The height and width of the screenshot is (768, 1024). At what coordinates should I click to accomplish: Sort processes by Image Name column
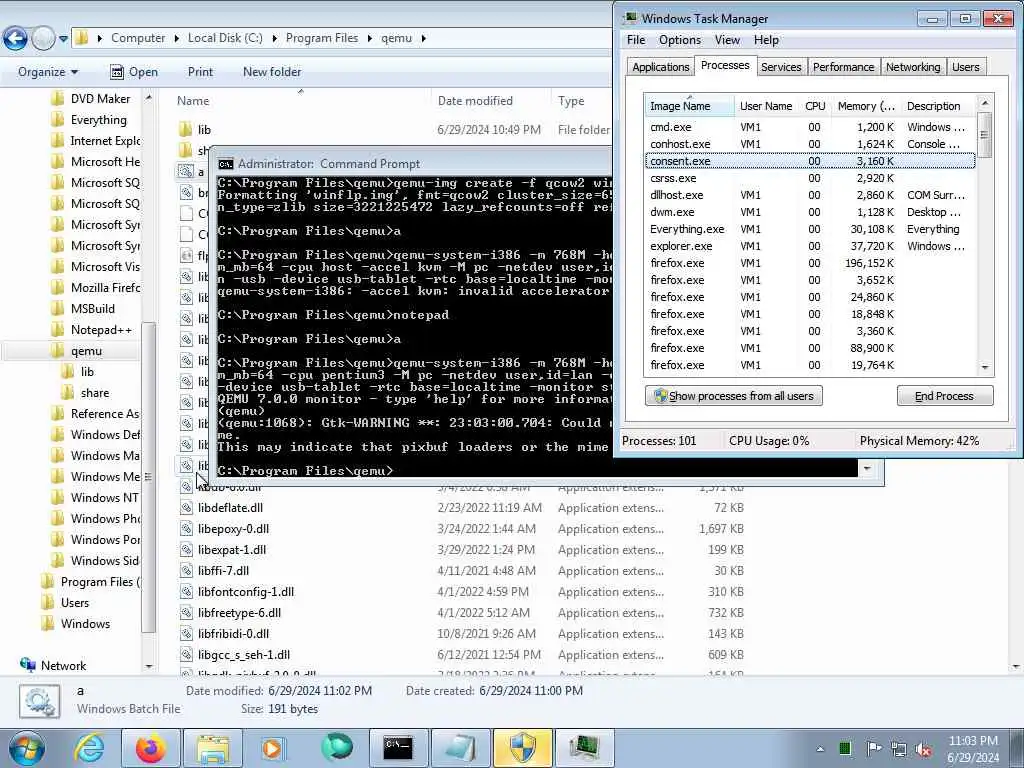tap(689, 106)
